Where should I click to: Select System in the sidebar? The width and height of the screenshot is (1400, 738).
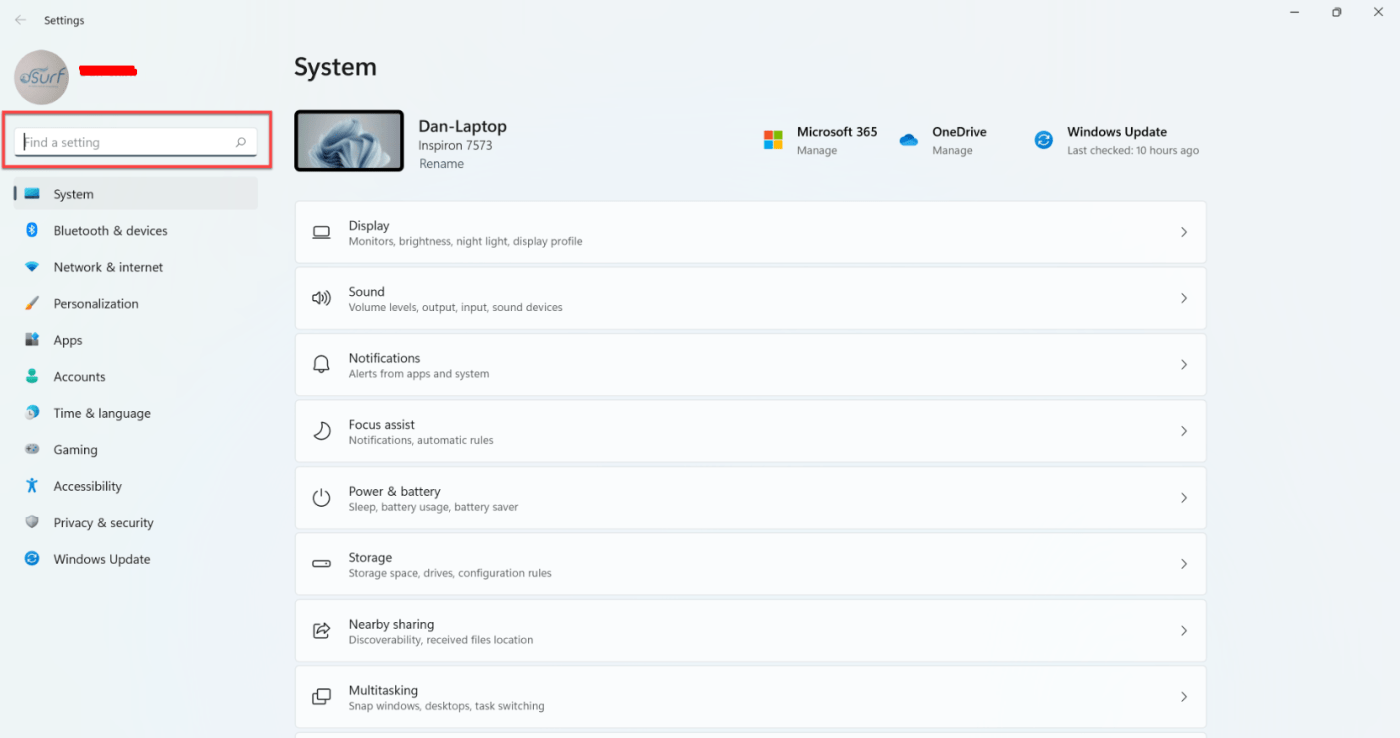pyautogui.click(x=136, y=194)
